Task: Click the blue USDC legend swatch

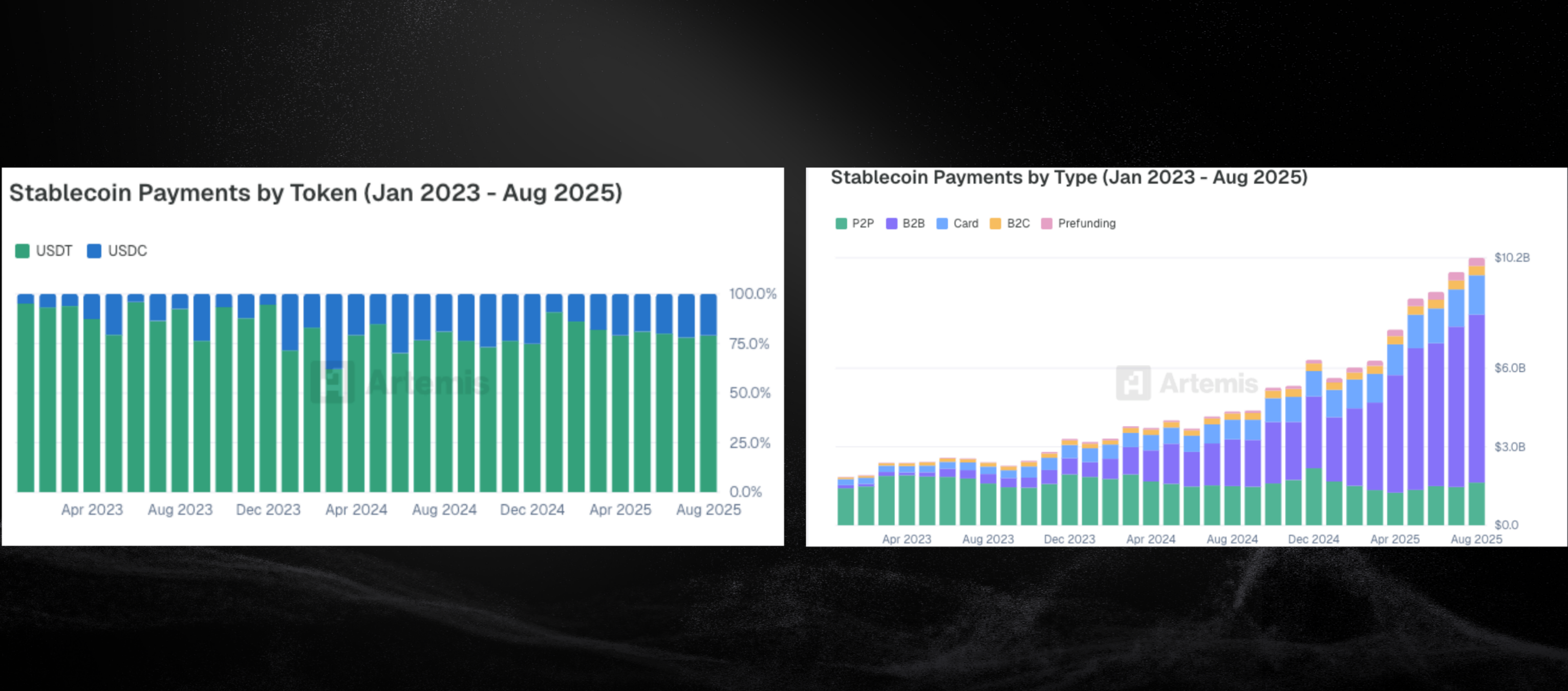Action: coord(94,251)
